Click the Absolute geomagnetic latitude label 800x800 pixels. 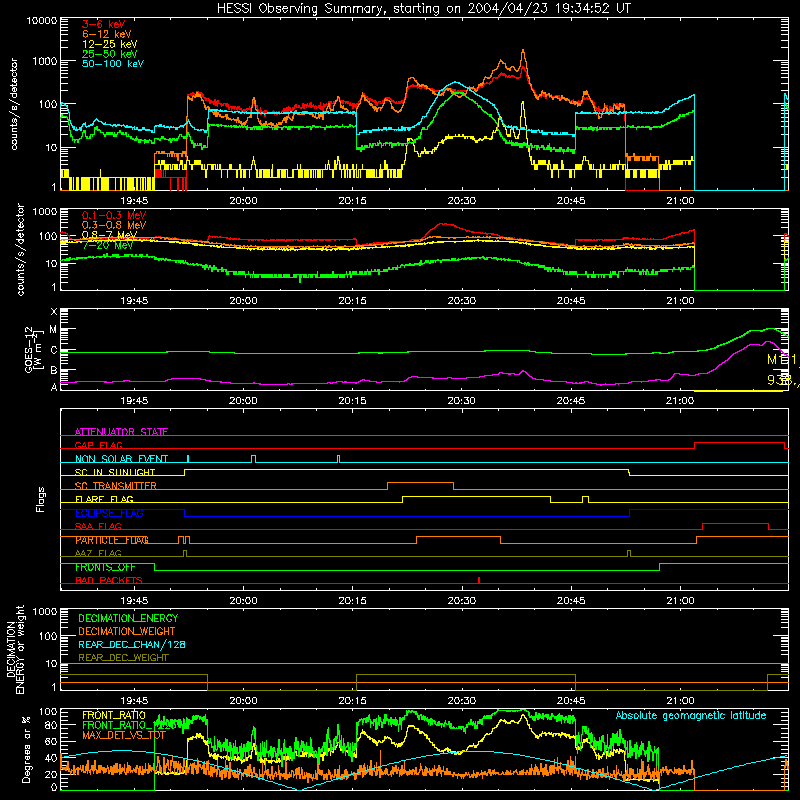[x=691, y=716]
